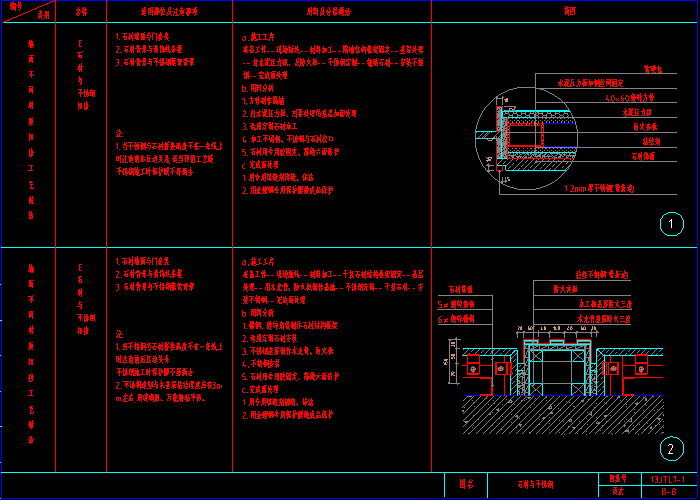The image size is (700, 500).
Task: Select 4.不锈钢安装 line in second row
Action: [x=262, y=363]
